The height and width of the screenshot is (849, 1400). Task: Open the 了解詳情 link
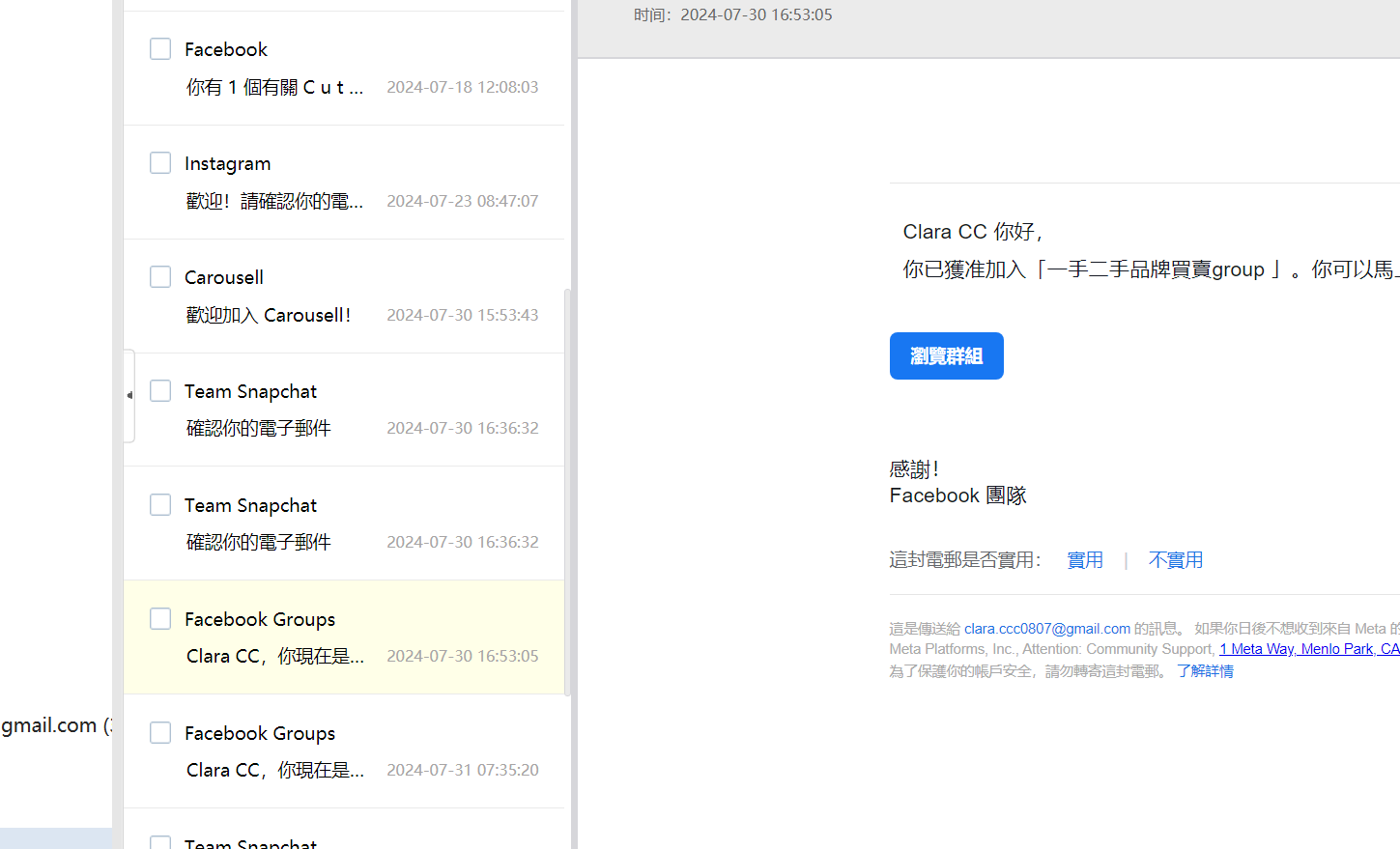(1205, 671)
